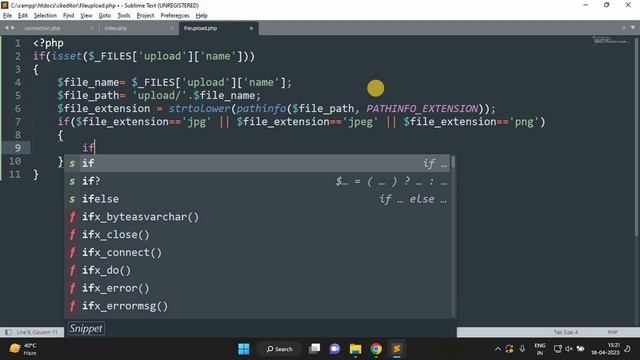
Task: Toggle the side bar status icon
Action: 8,332
